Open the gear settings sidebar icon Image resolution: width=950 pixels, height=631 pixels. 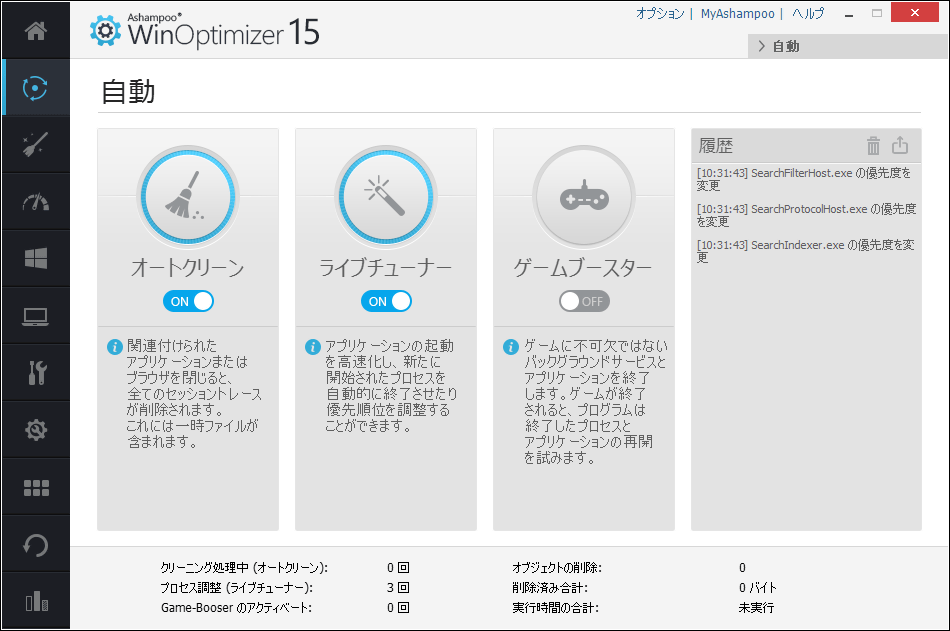point(36,430)
